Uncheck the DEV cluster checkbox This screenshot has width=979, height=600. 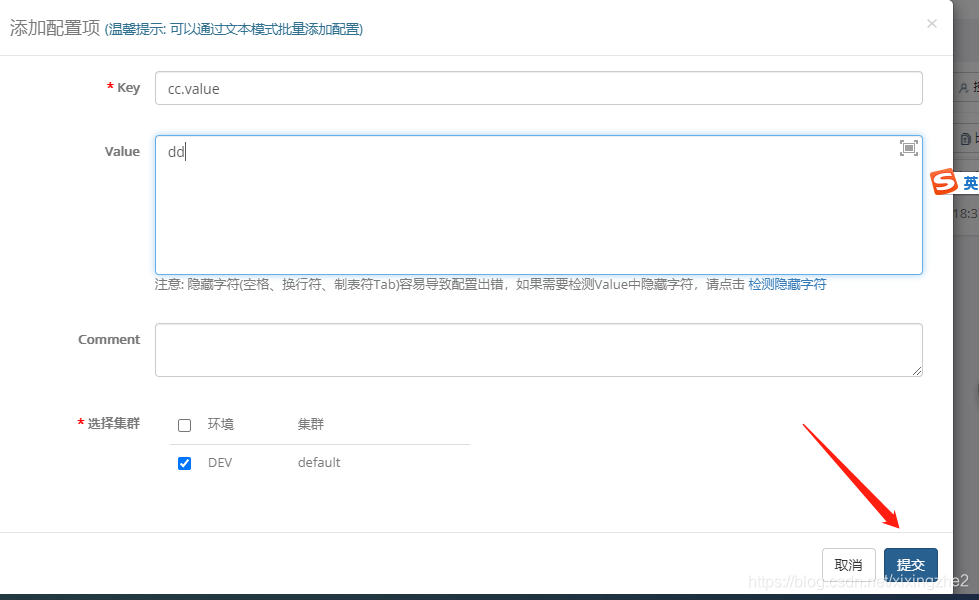pyautogui.click(x=184, y=461)
